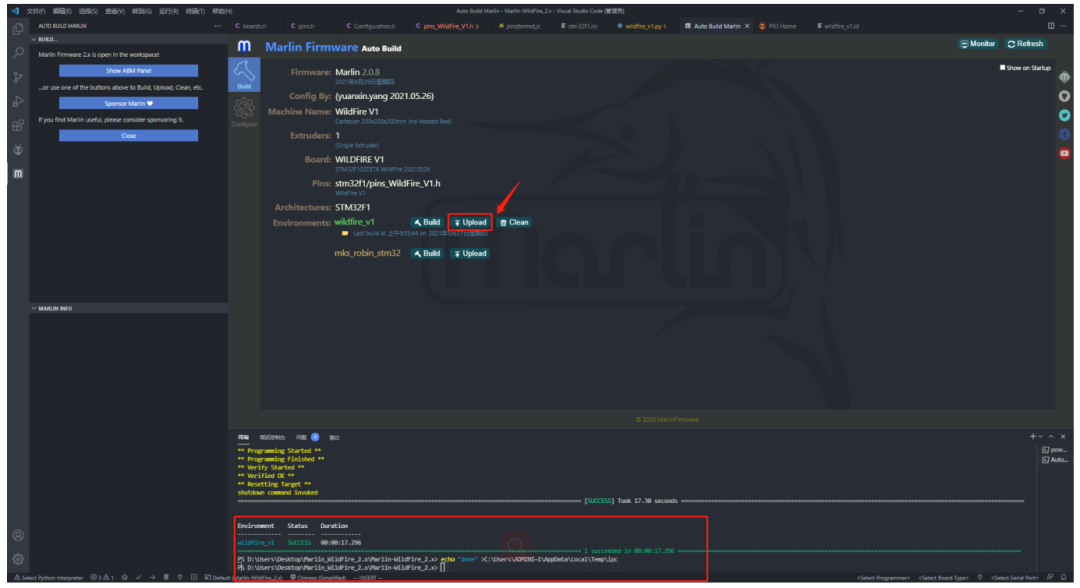Click Select Python Interpreter in the status bar
The image size is (1080, 588).
[x=48, y=578]
